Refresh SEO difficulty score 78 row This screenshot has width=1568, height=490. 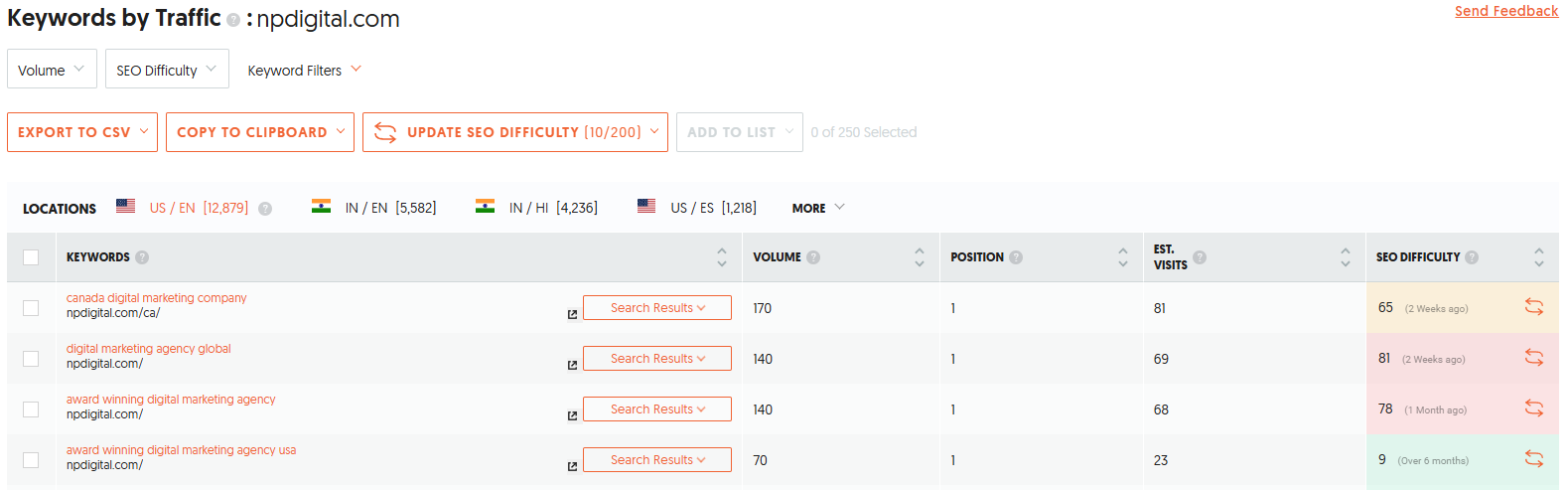[1534, 408]
